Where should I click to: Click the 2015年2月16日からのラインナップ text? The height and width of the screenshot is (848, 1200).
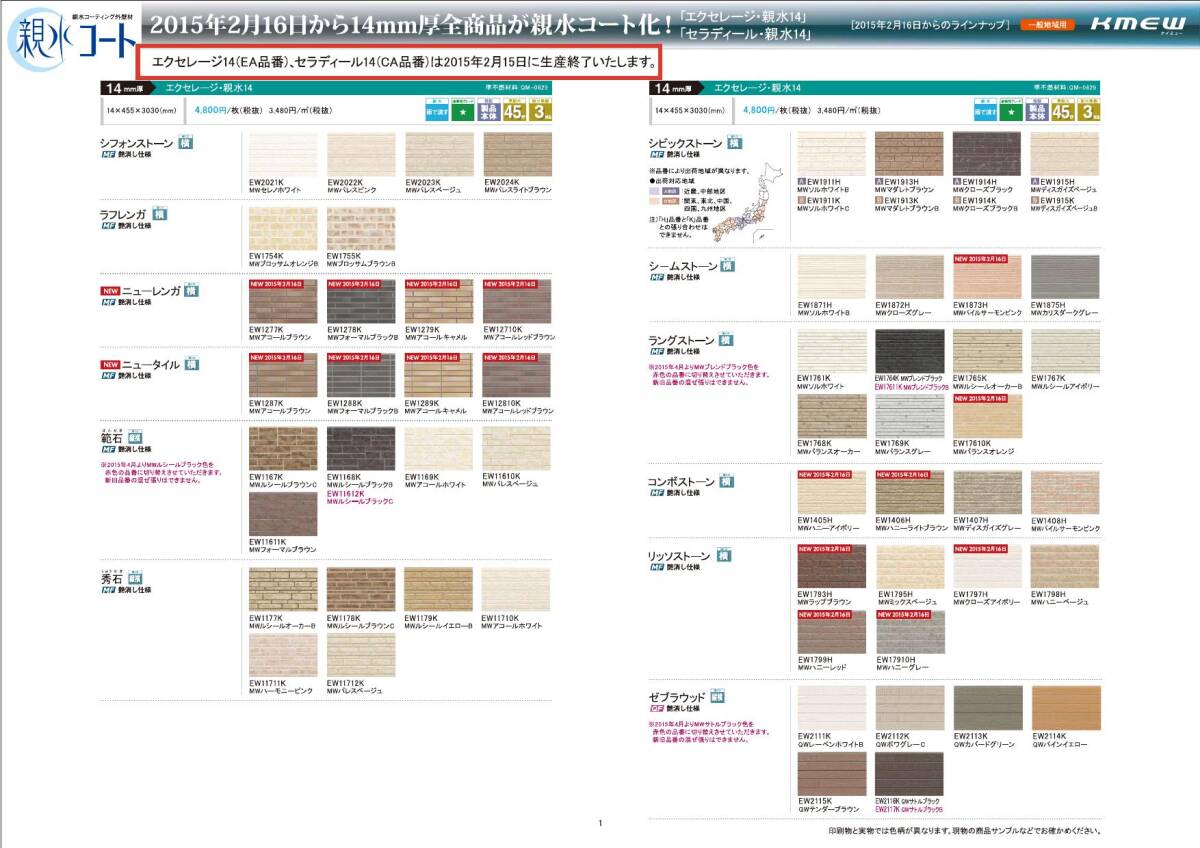[x=930, y=24]
